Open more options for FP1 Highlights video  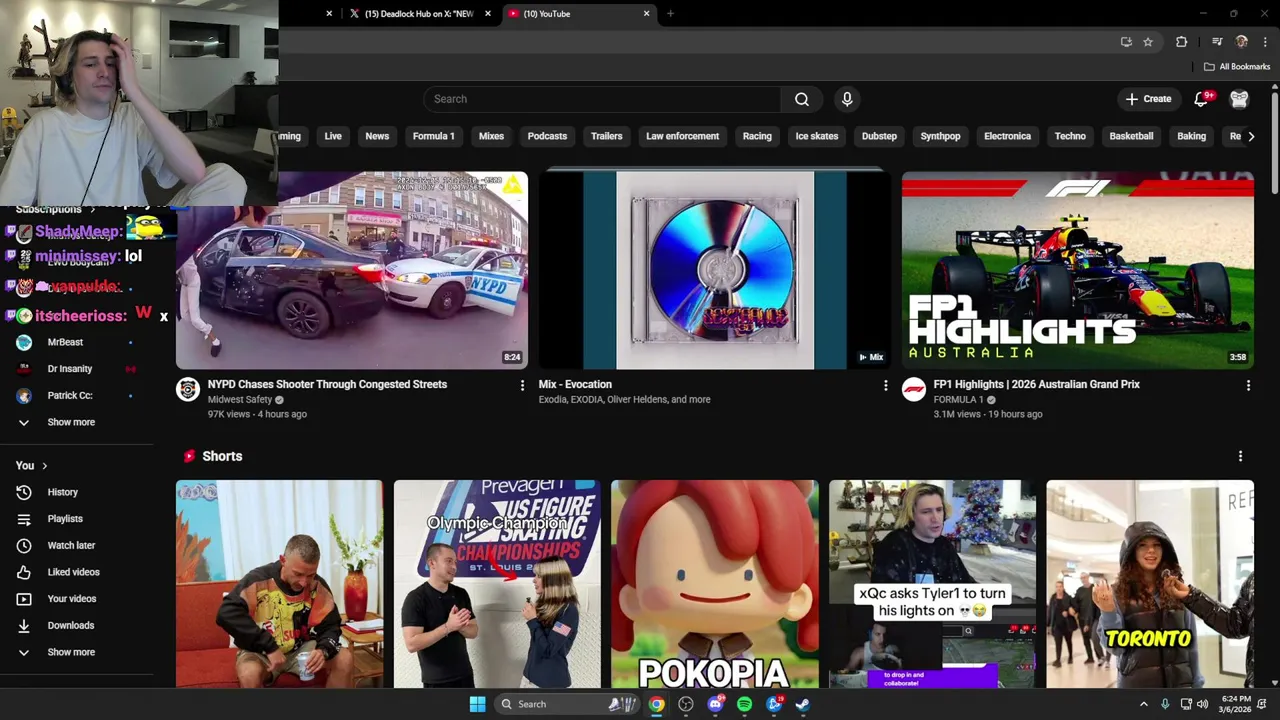point(1248,385)
